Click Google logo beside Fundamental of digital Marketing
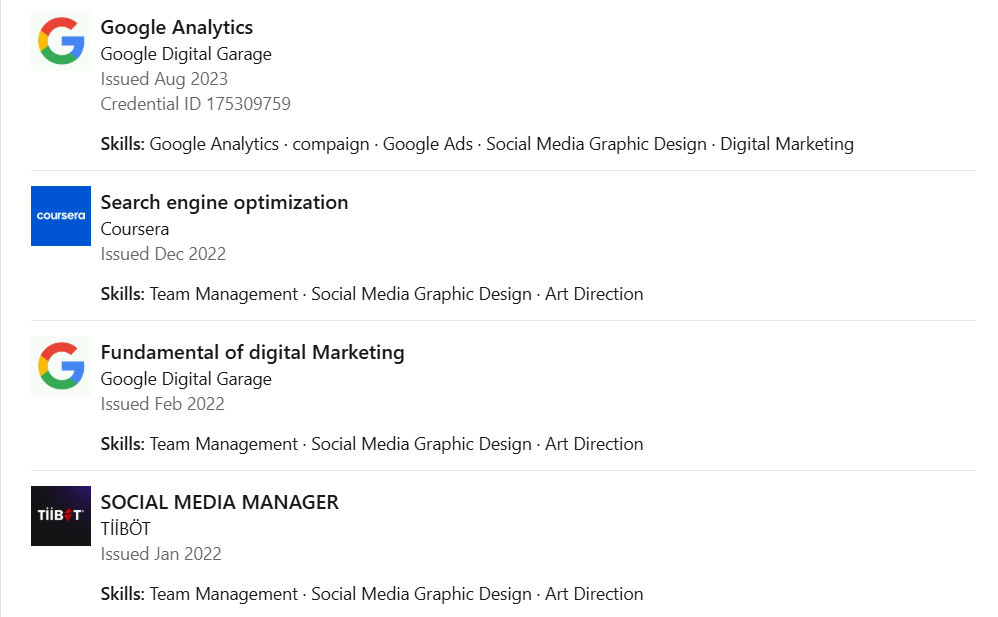998x617 pixels. pyautogui.click(x=61, y=366)
